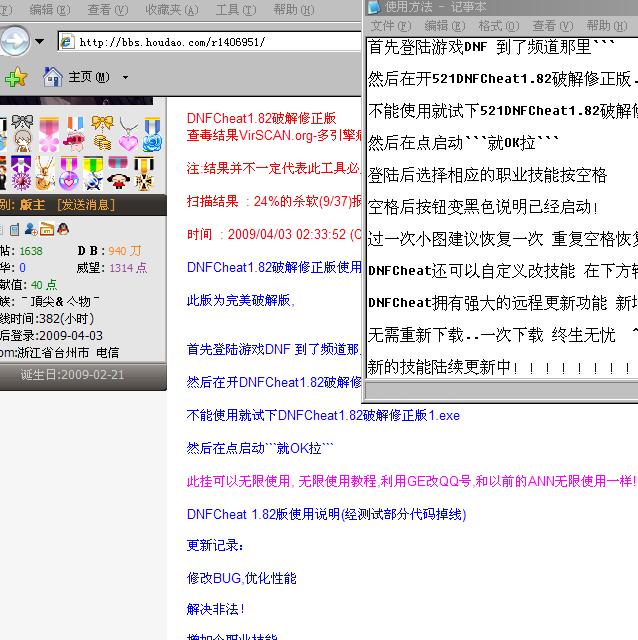Image resolution: width=638 pixels, height=640 pixels.
Task: Open the navigation history dropdown beside forward button
Action: (40, 41)
